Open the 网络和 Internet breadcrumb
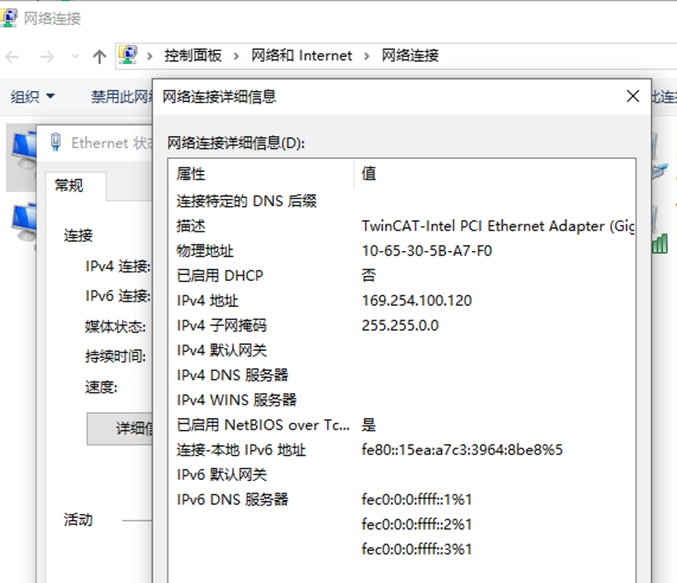This screenshot has width=677, height=583. pos(301,56)
